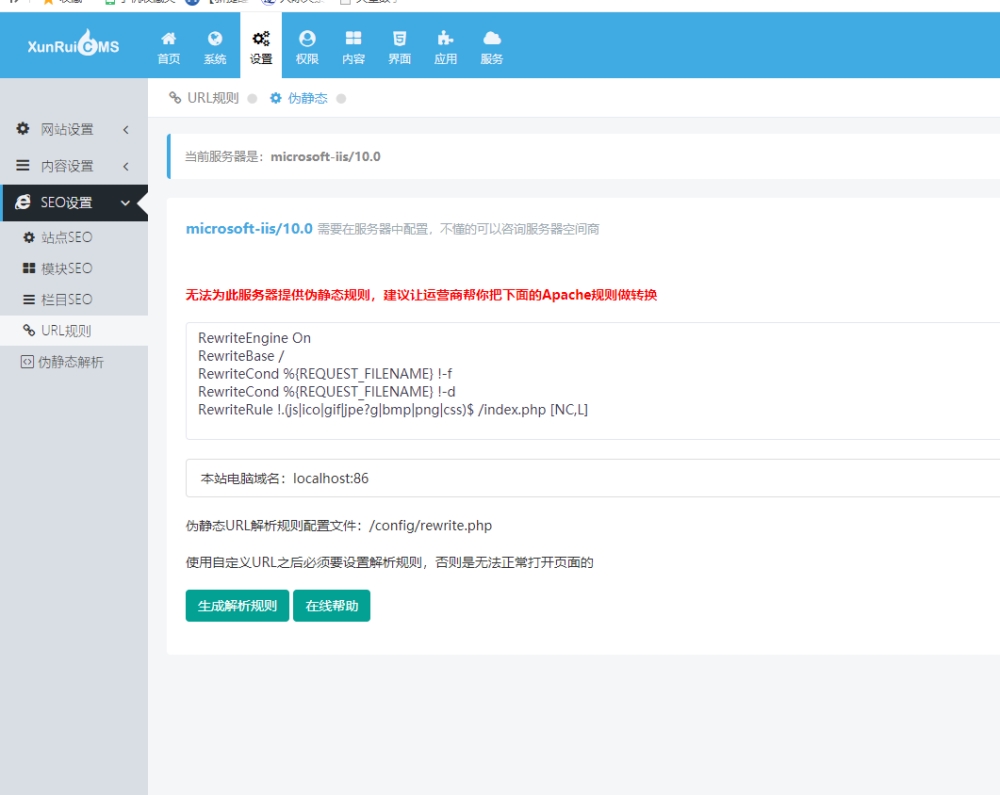Expand the 网站设置 chevron

point(126,129)
